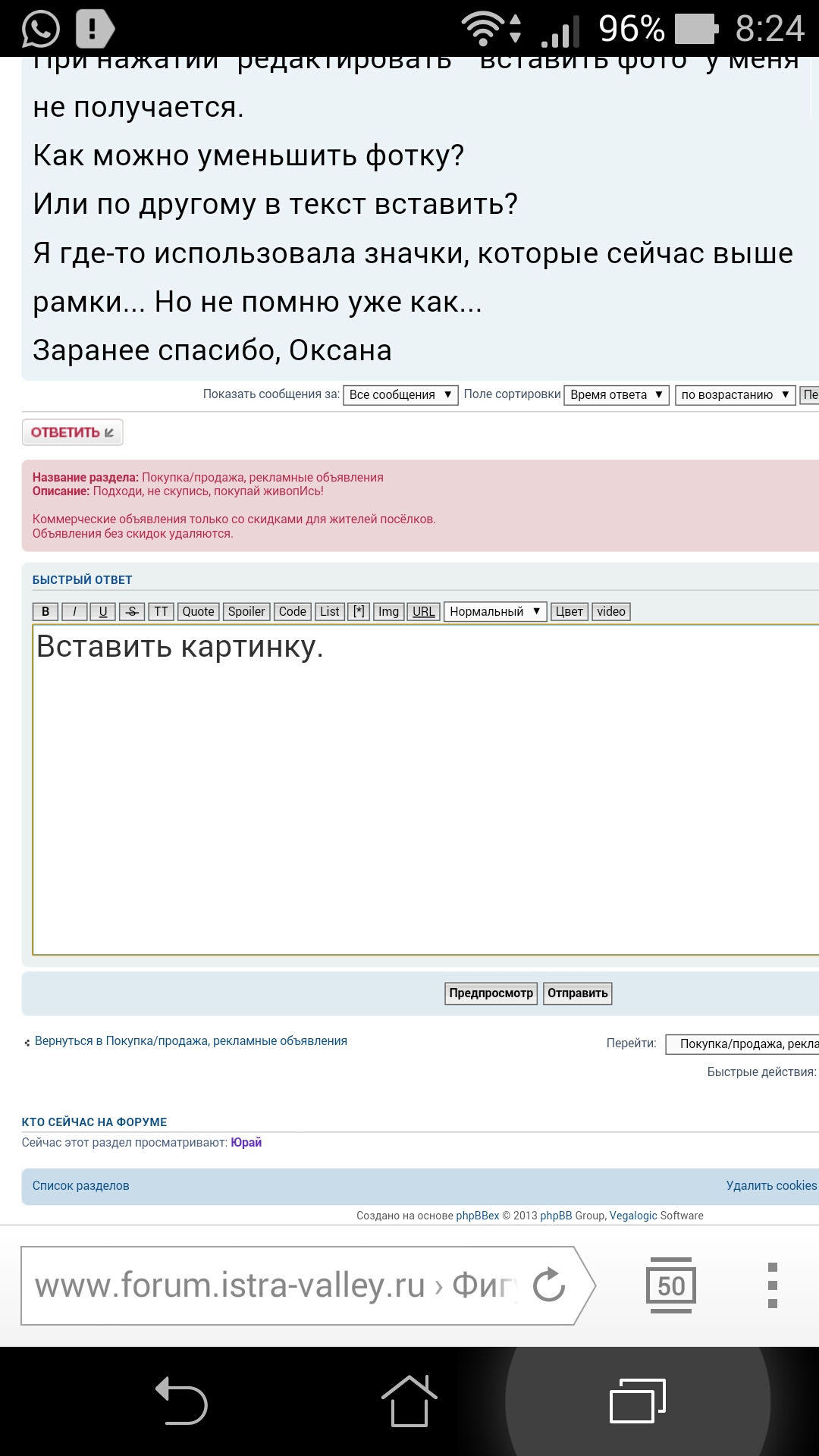Click the 'Предпросмотр' preview button
The image size is (819, 1456).
point(491,993)
